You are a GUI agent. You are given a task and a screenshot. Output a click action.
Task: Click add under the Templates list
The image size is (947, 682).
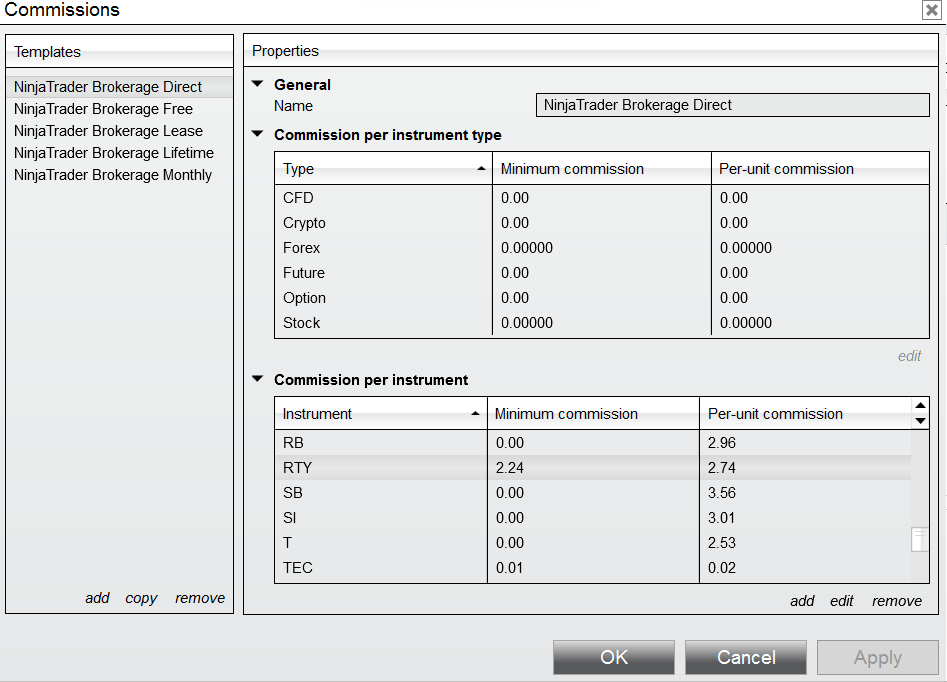(97, 597)
